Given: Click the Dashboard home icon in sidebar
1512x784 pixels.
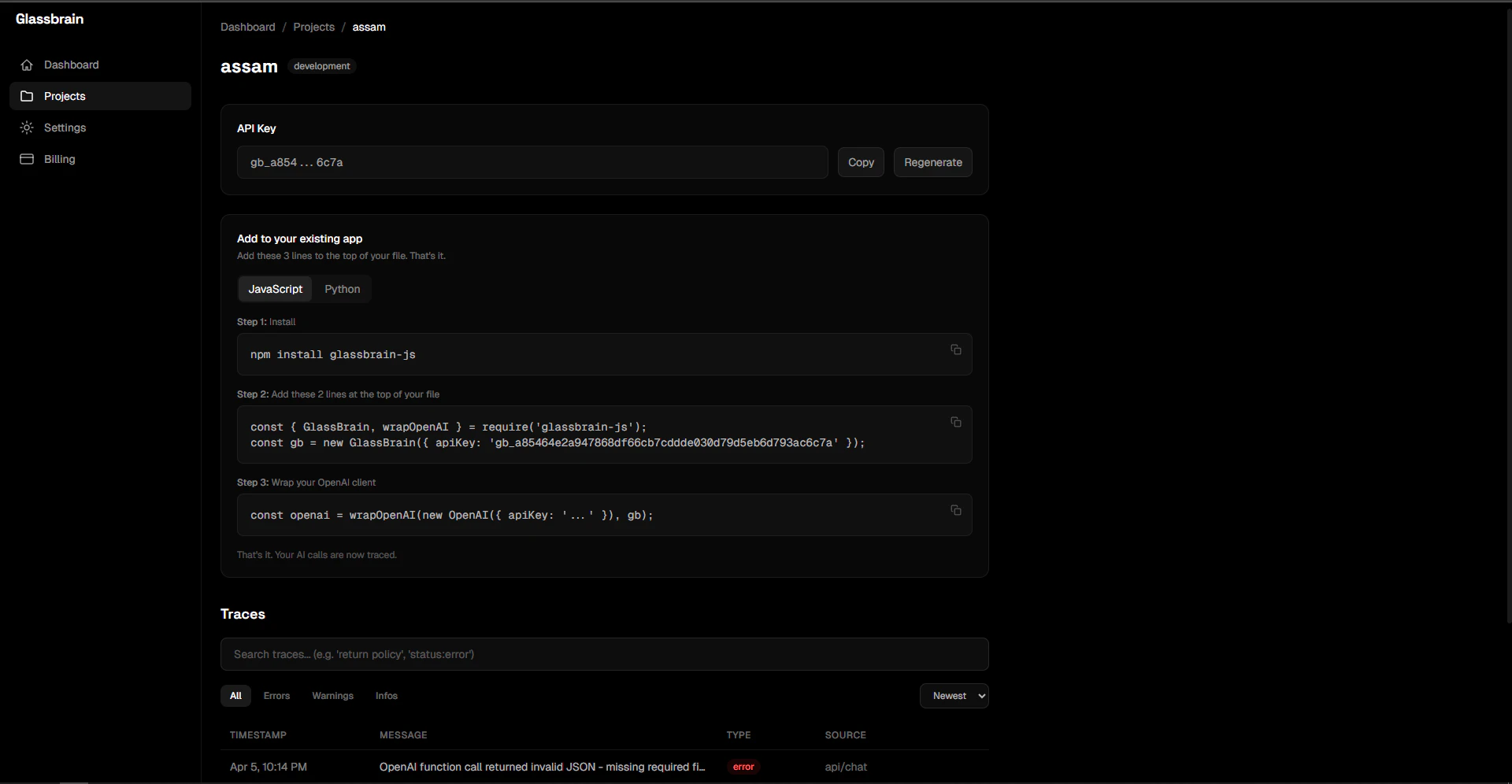Looking at the screenshot, I should click(x=27, y=65).
